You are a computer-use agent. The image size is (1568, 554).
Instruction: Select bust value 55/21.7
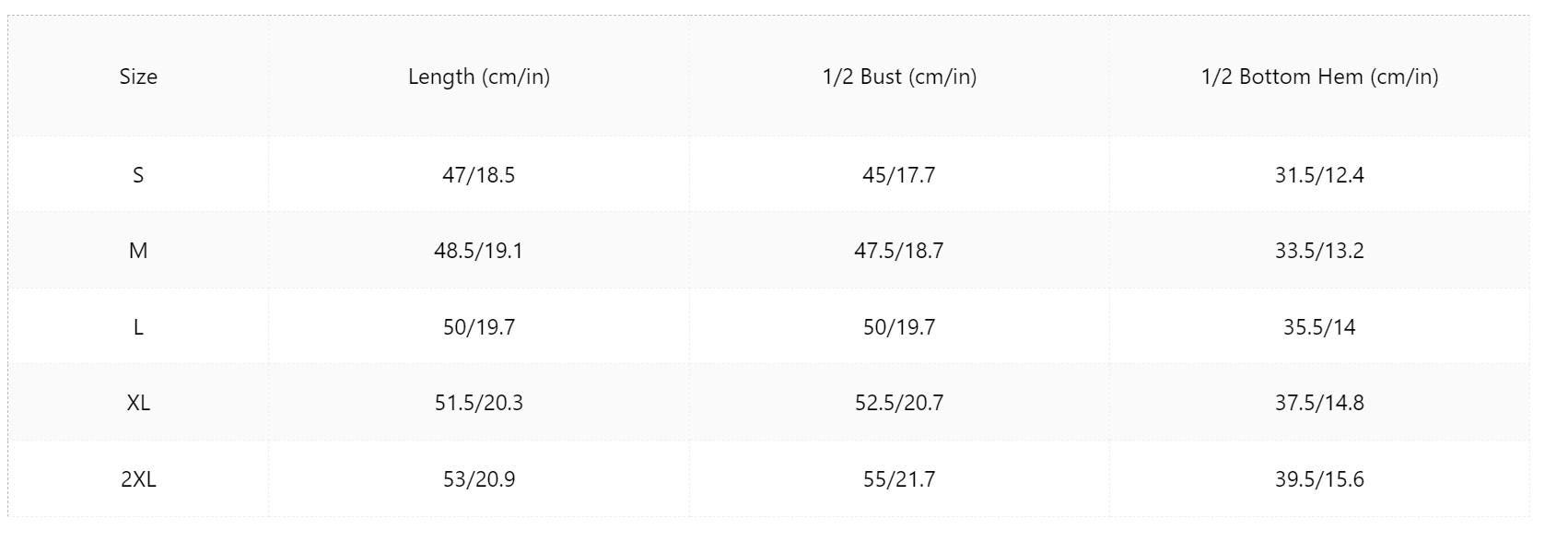pos(899,479)
